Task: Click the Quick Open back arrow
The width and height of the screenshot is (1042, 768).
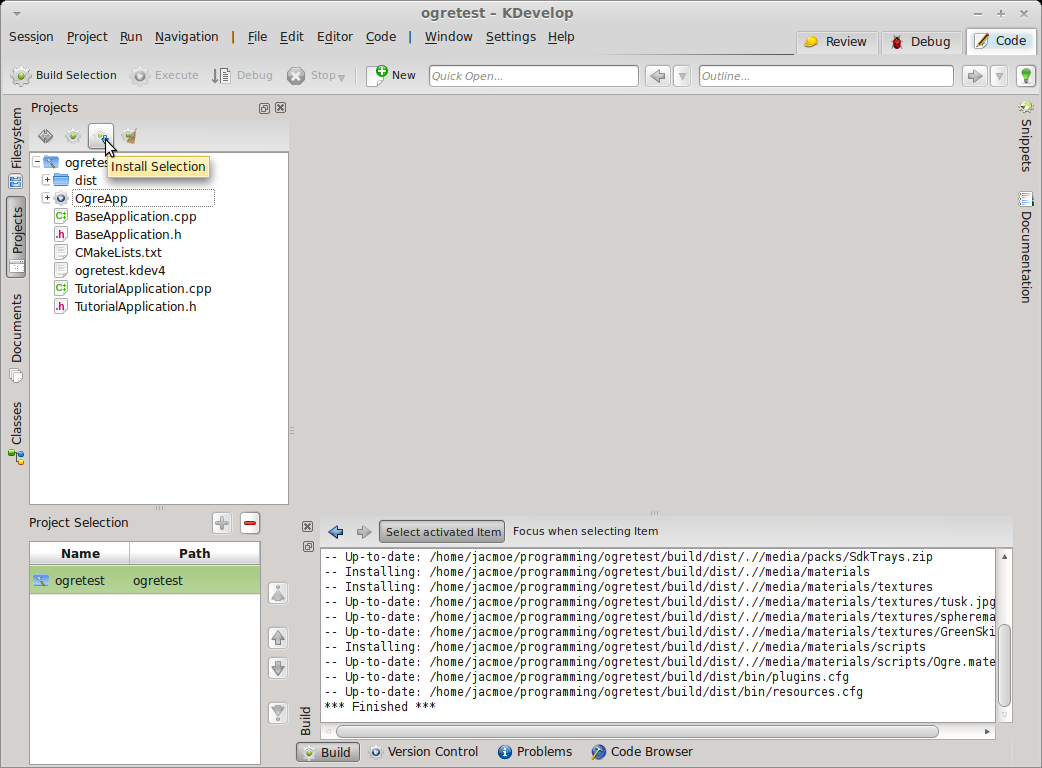Action: click(x=658, y=76)
